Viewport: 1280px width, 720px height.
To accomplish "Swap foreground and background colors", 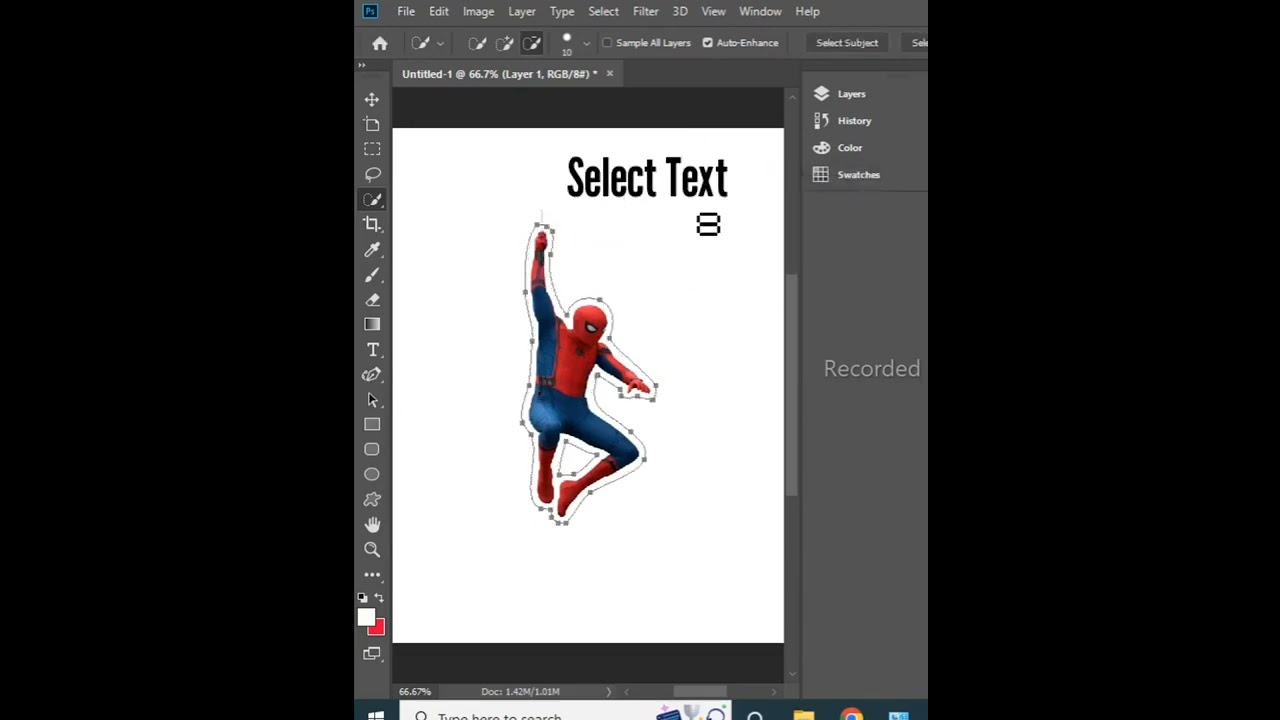I will click(x=379, y=598).
